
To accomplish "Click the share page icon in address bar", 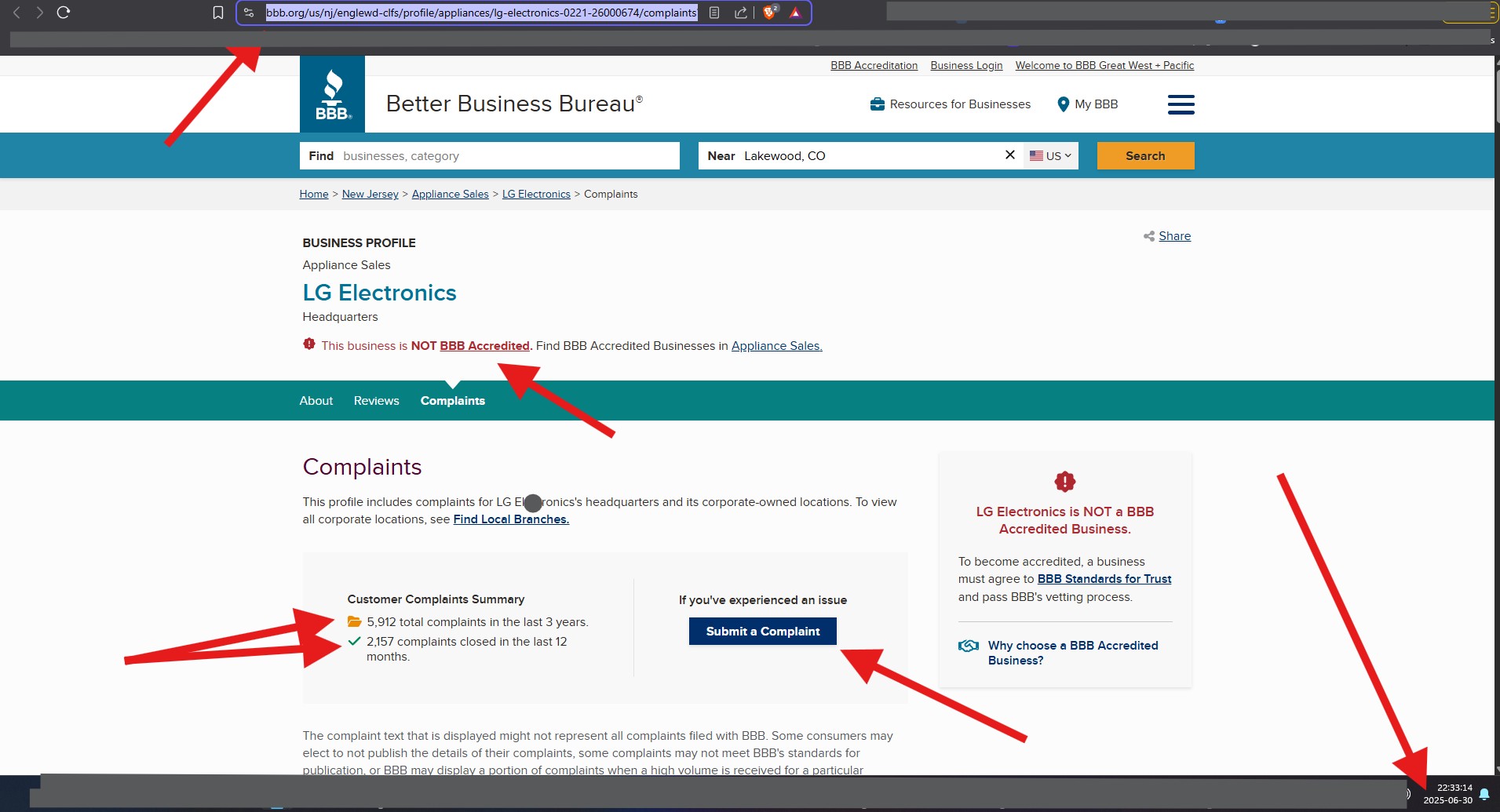I will coord(740,13).
